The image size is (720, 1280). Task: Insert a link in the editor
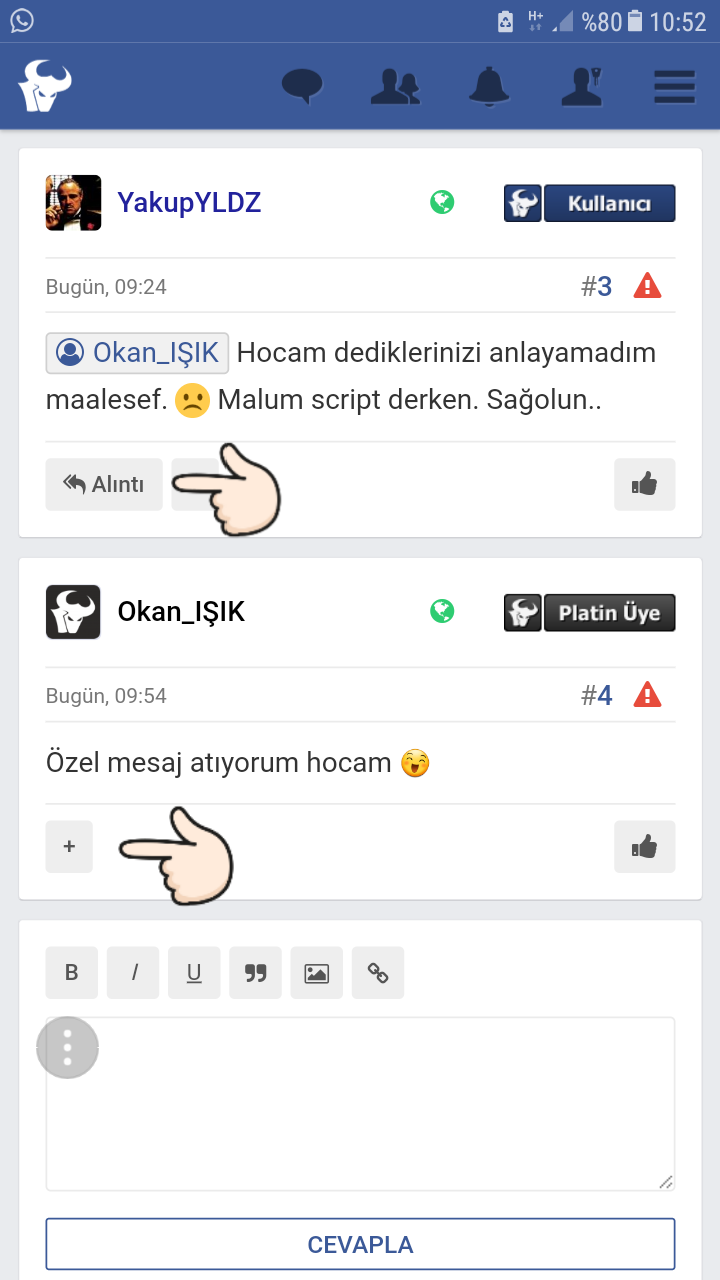pyautogui.click(x=378, y=973)
